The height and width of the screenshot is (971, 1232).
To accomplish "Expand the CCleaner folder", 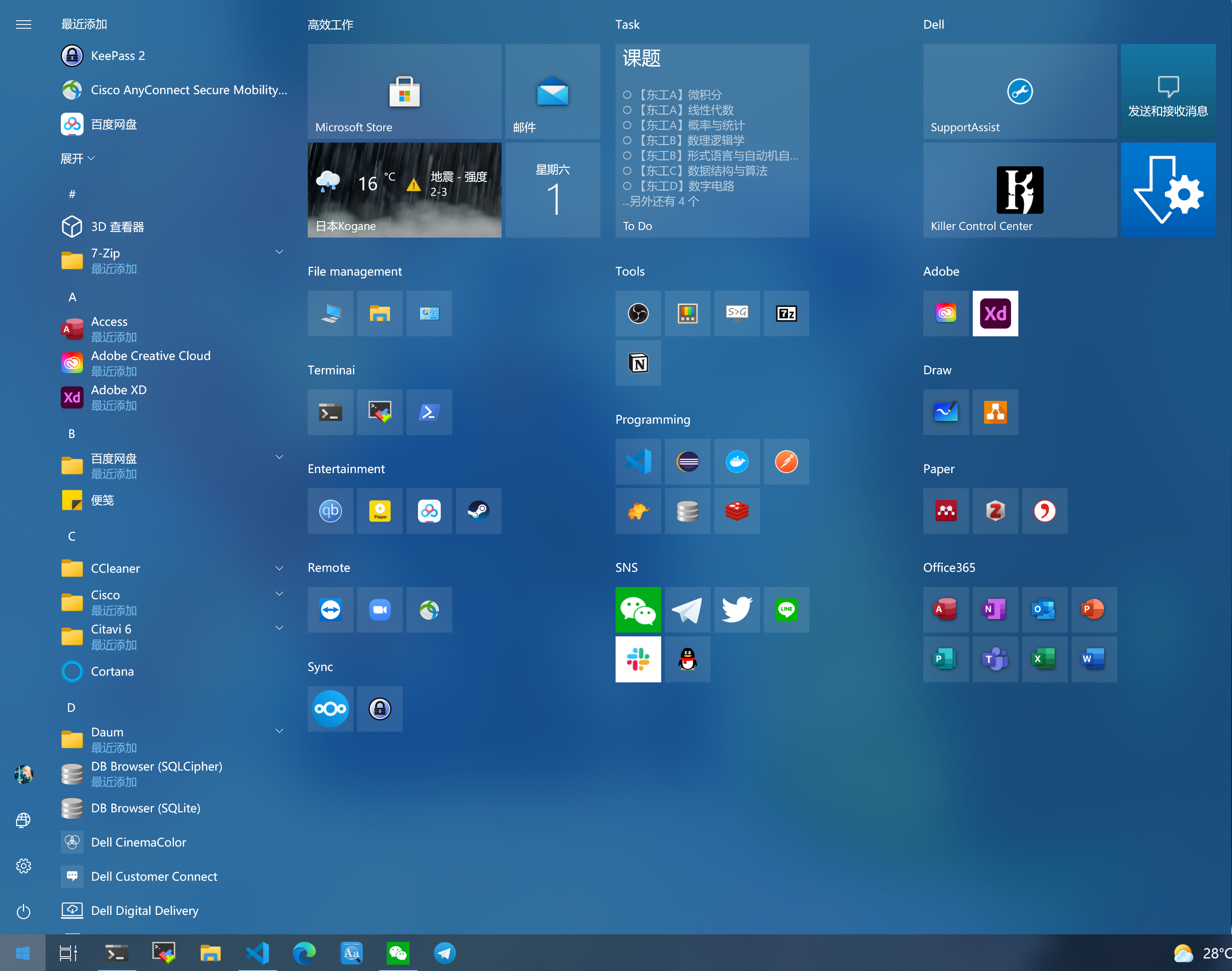I will 279,568.
